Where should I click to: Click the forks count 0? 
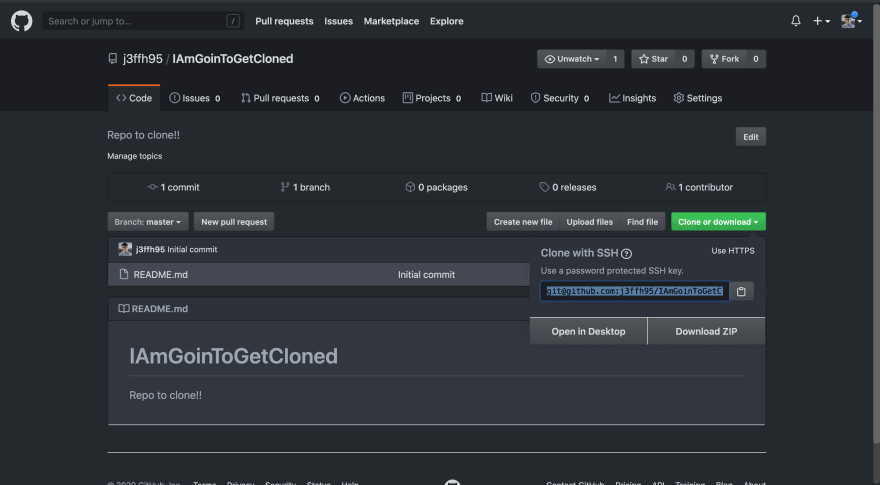click(x=756, y=59)
